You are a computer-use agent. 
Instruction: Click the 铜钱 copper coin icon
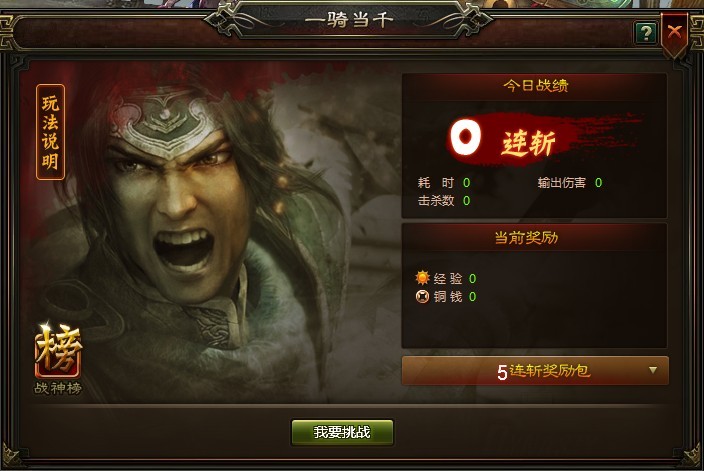point(422,297)
